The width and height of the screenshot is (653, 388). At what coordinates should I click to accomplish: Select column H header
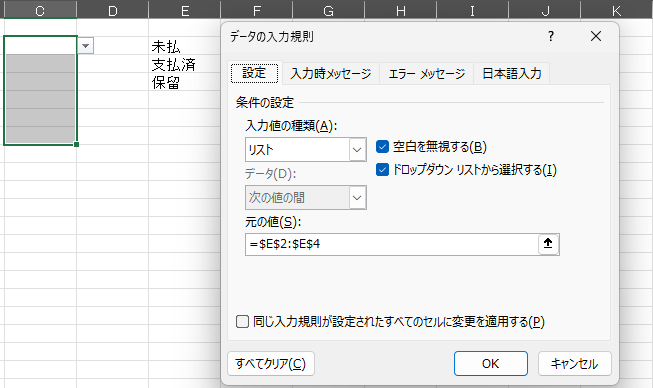401,10
